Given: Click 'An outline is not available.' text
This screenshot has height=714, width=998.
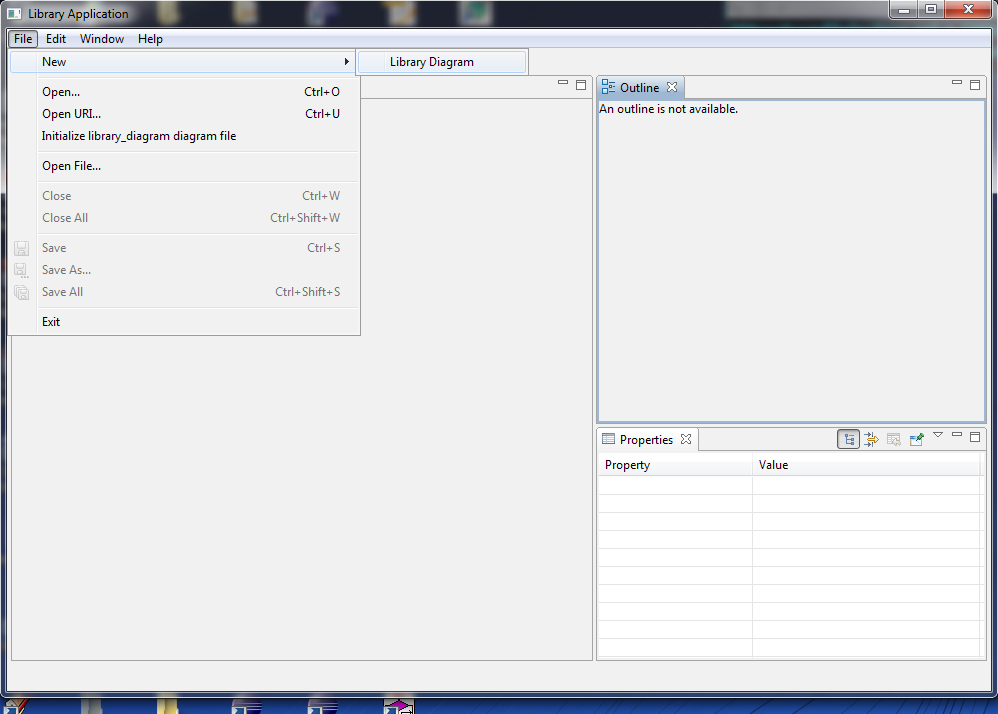Looking at the screenshot, I should (668, 109).
